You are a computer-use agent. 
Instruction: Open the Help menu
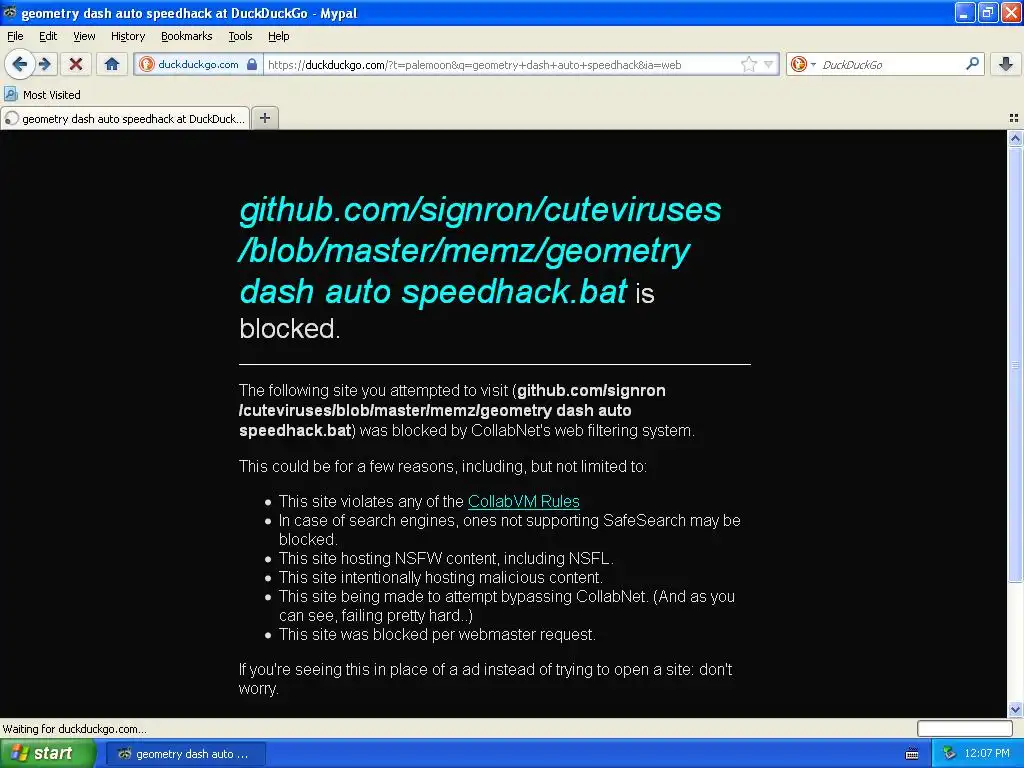(x=278, y=36)
